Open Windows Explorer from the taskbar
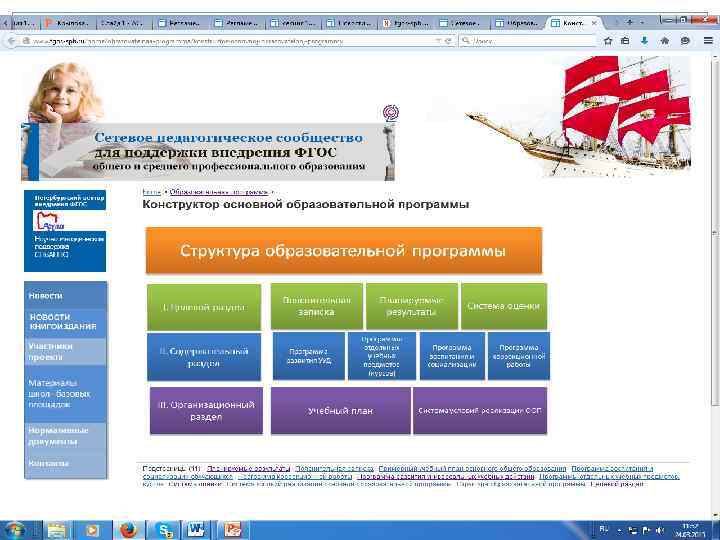This screenshot has height=540, width=720. tap(57, 530)
